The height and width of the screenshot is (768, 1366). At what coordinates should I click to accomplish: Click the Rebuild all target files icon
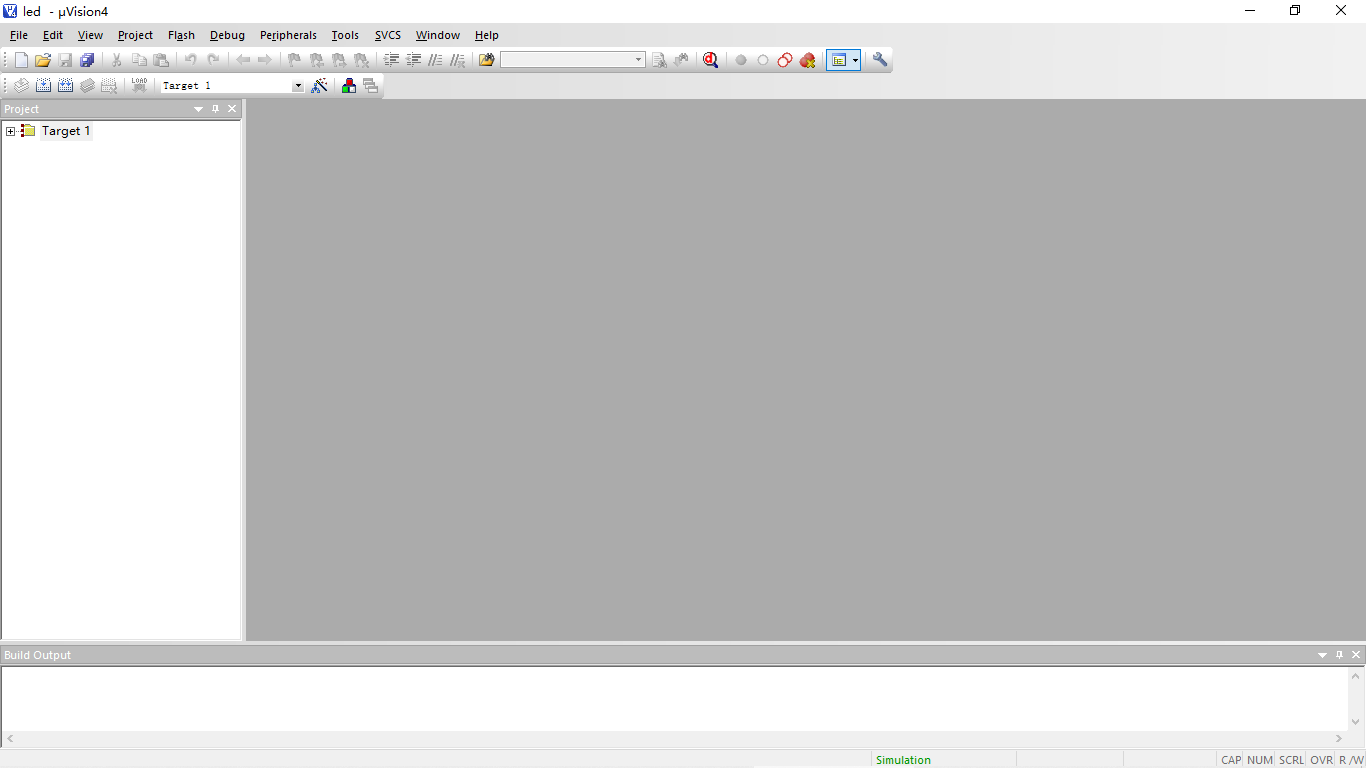coord(65,86)
